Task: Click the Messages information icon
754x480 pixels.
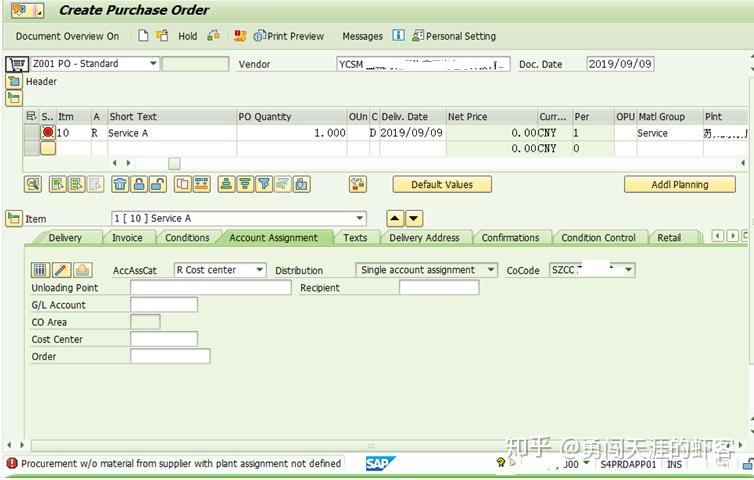Action: click(x=398, y=36)
